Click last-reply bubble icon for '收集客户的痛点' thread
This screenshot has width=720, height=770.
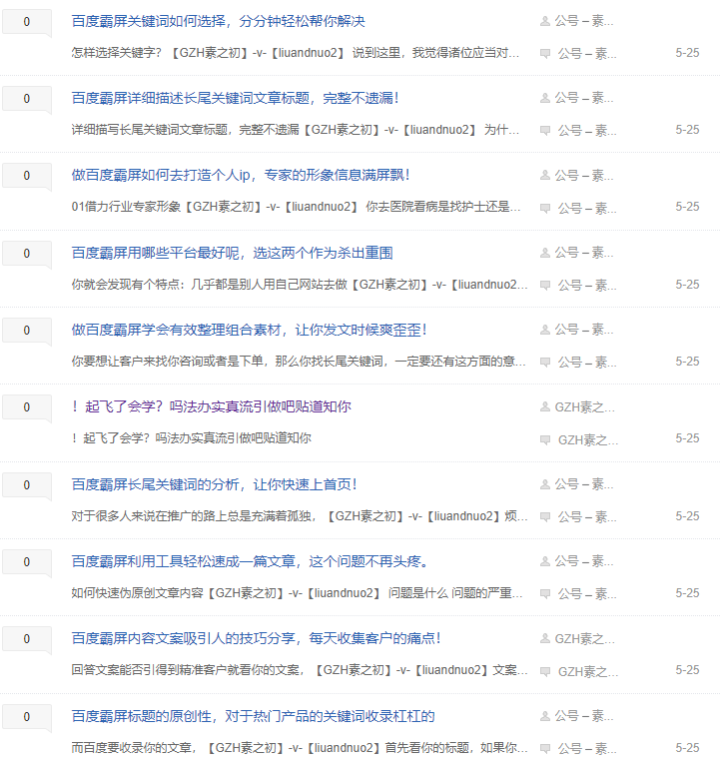point(545,671)
